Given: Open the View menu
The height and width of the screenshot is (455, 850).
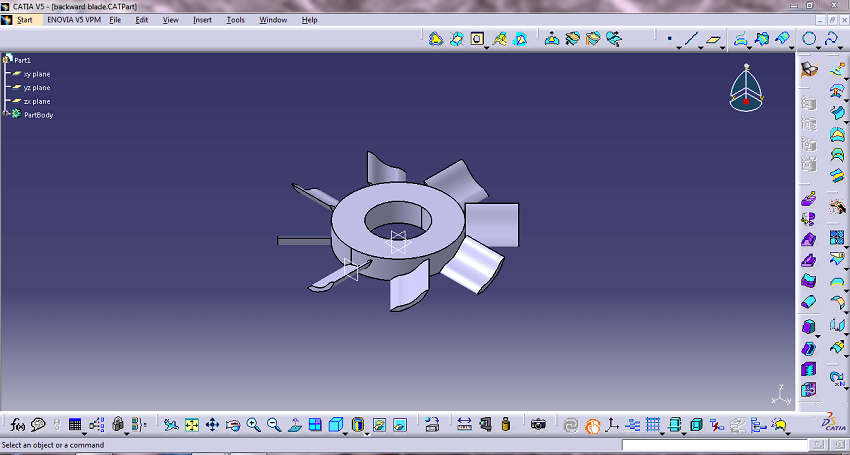Looking at the screenshot, I should point(171,20).
